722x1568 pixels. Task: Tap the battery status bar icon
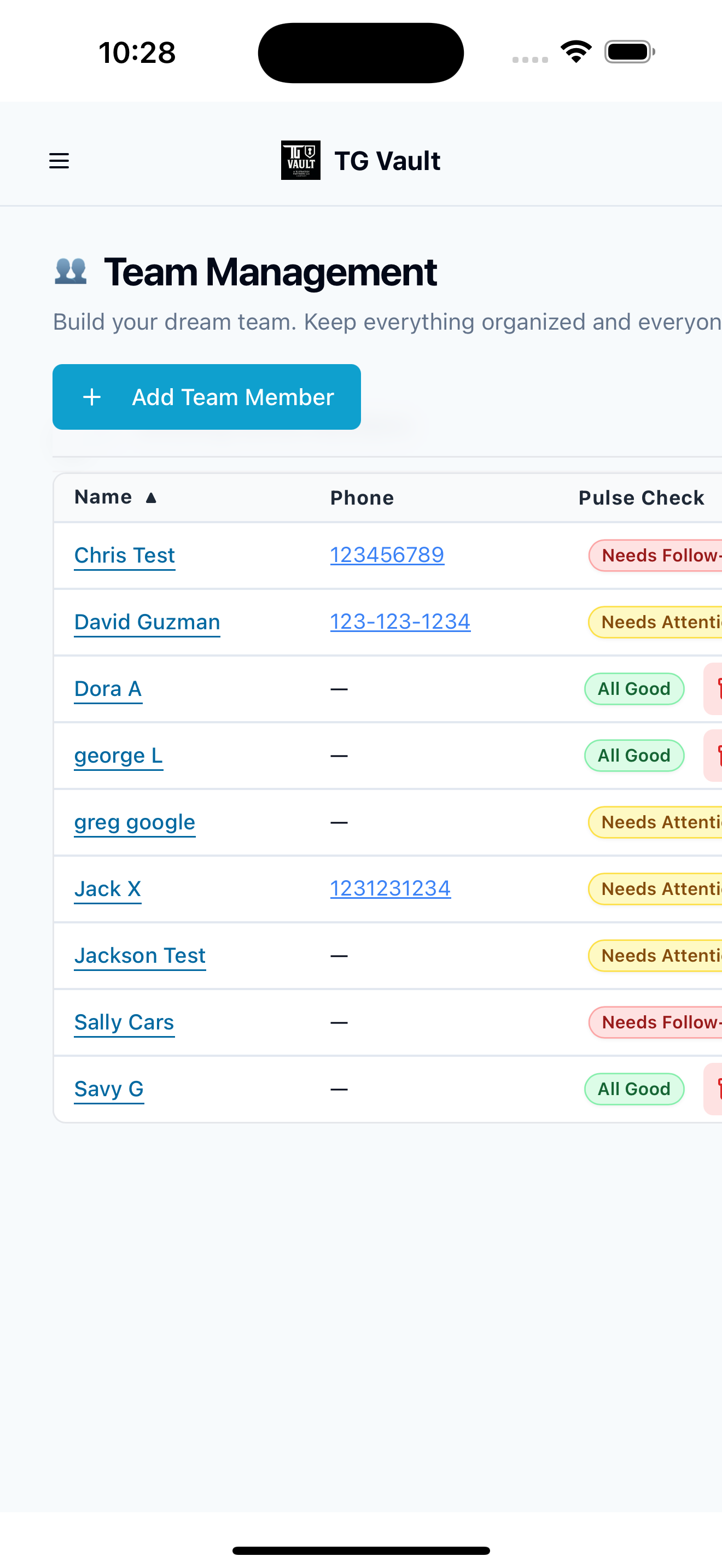(x=630, y=52)
